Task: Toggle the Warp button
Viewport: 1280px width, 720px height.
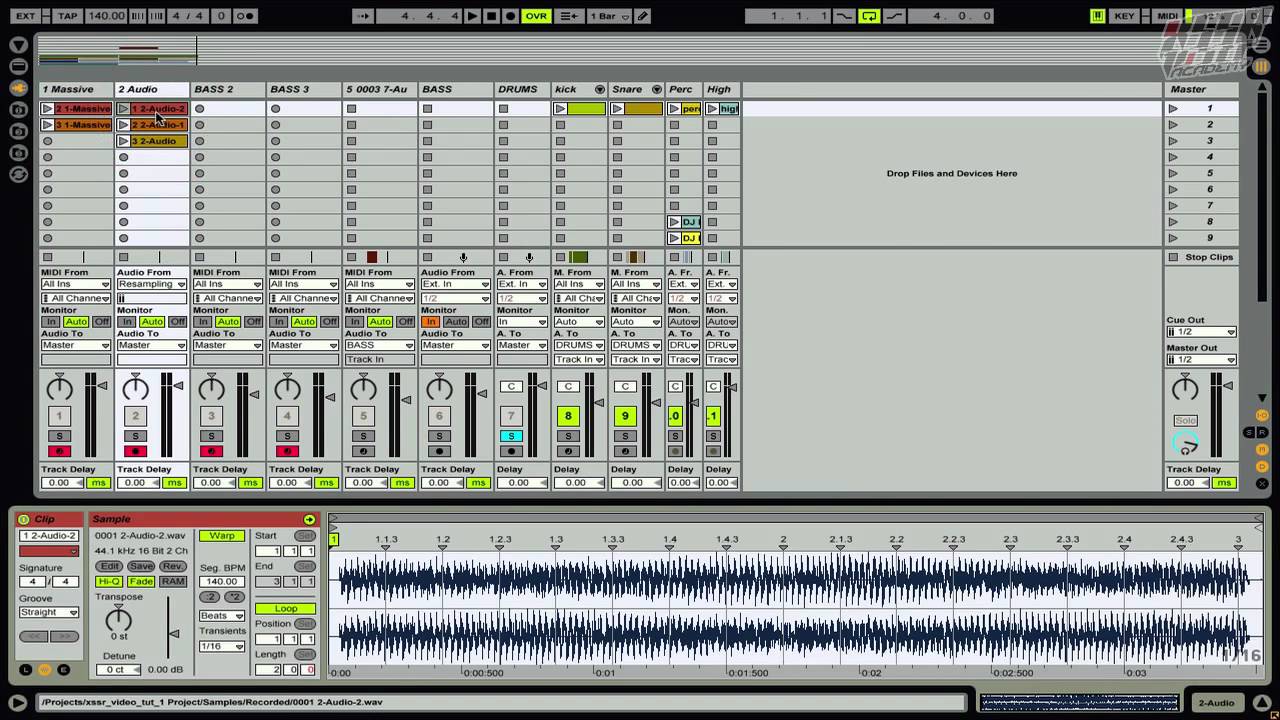Action: [222, 536]
